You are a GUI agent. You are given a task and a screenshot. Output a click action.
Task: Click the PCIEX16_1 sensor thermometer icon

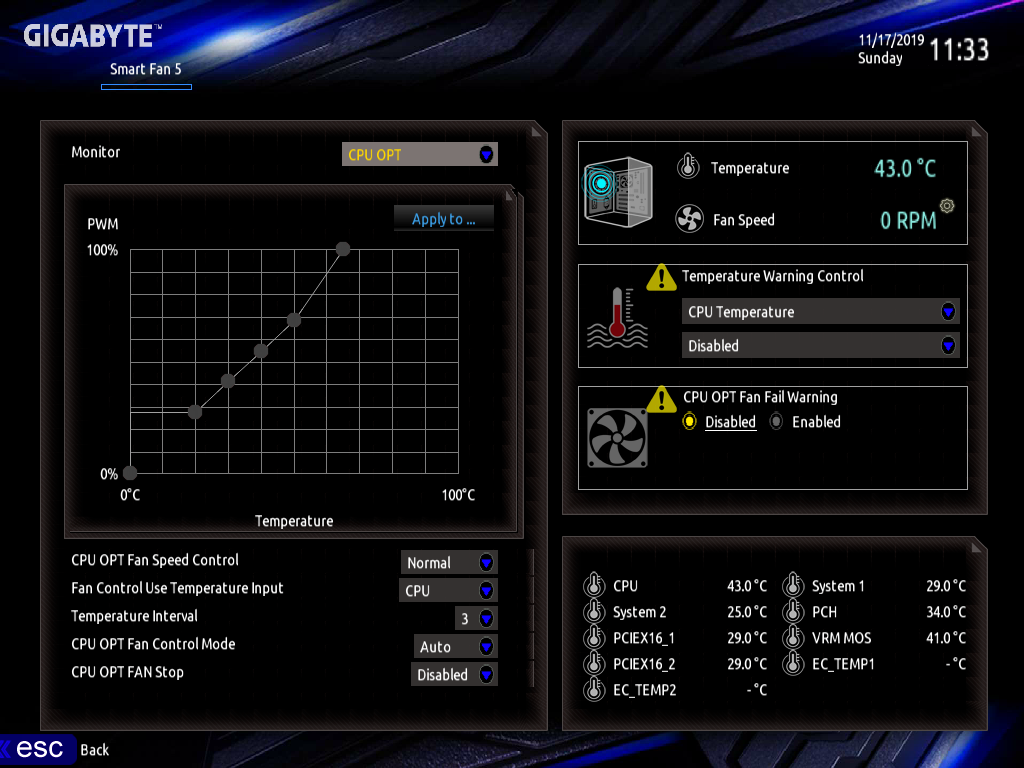tap(594, 637)
